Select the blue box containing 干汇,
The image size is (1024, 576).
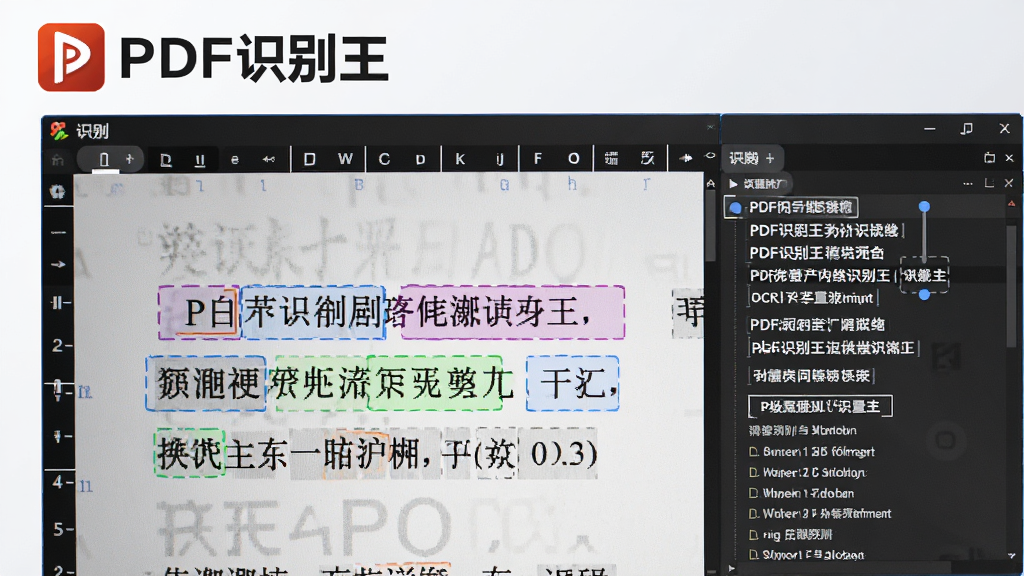(573, 383)
